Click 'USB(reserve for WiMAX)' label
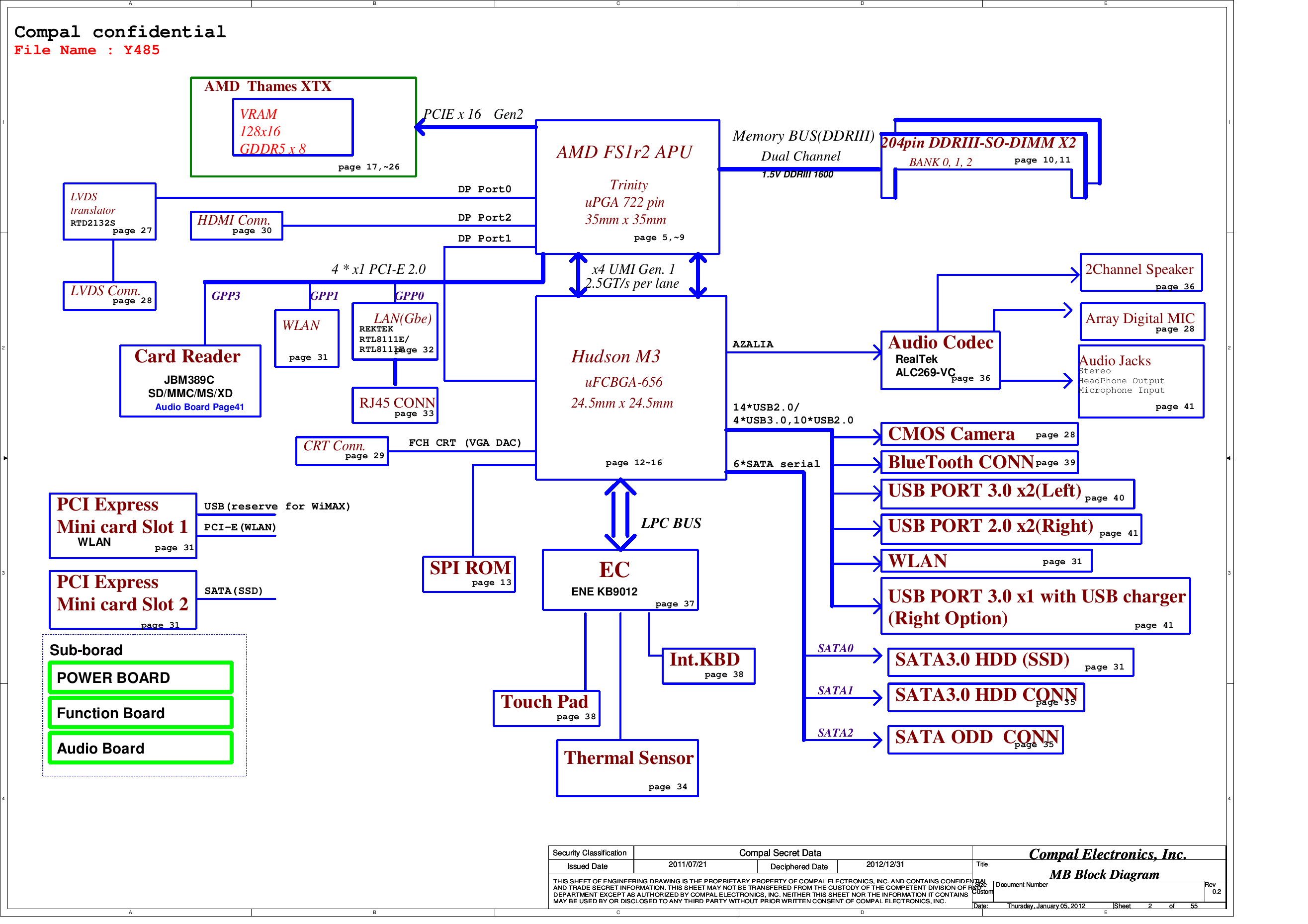This screenshot has height=924, width=1308. pos(277,507)
